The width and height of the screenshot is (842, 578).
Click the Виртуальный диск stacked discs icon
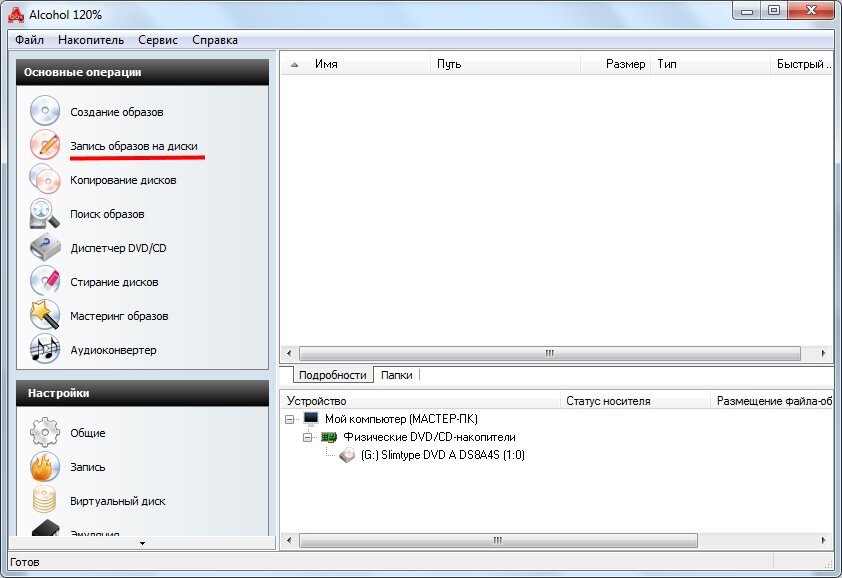coord(45,500)
